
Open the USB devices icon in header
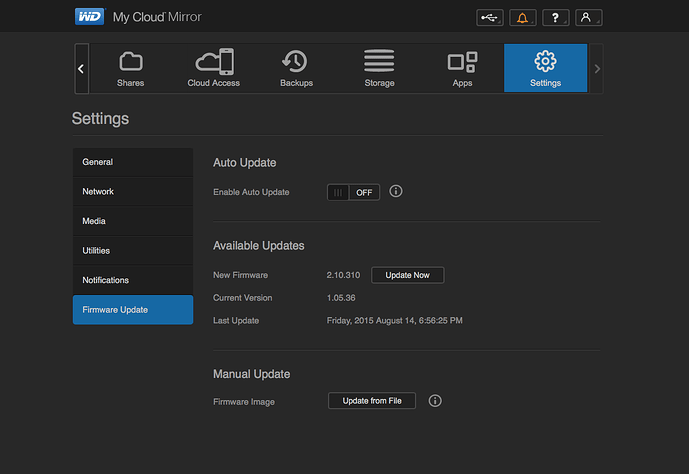click(x=490, y=18)
